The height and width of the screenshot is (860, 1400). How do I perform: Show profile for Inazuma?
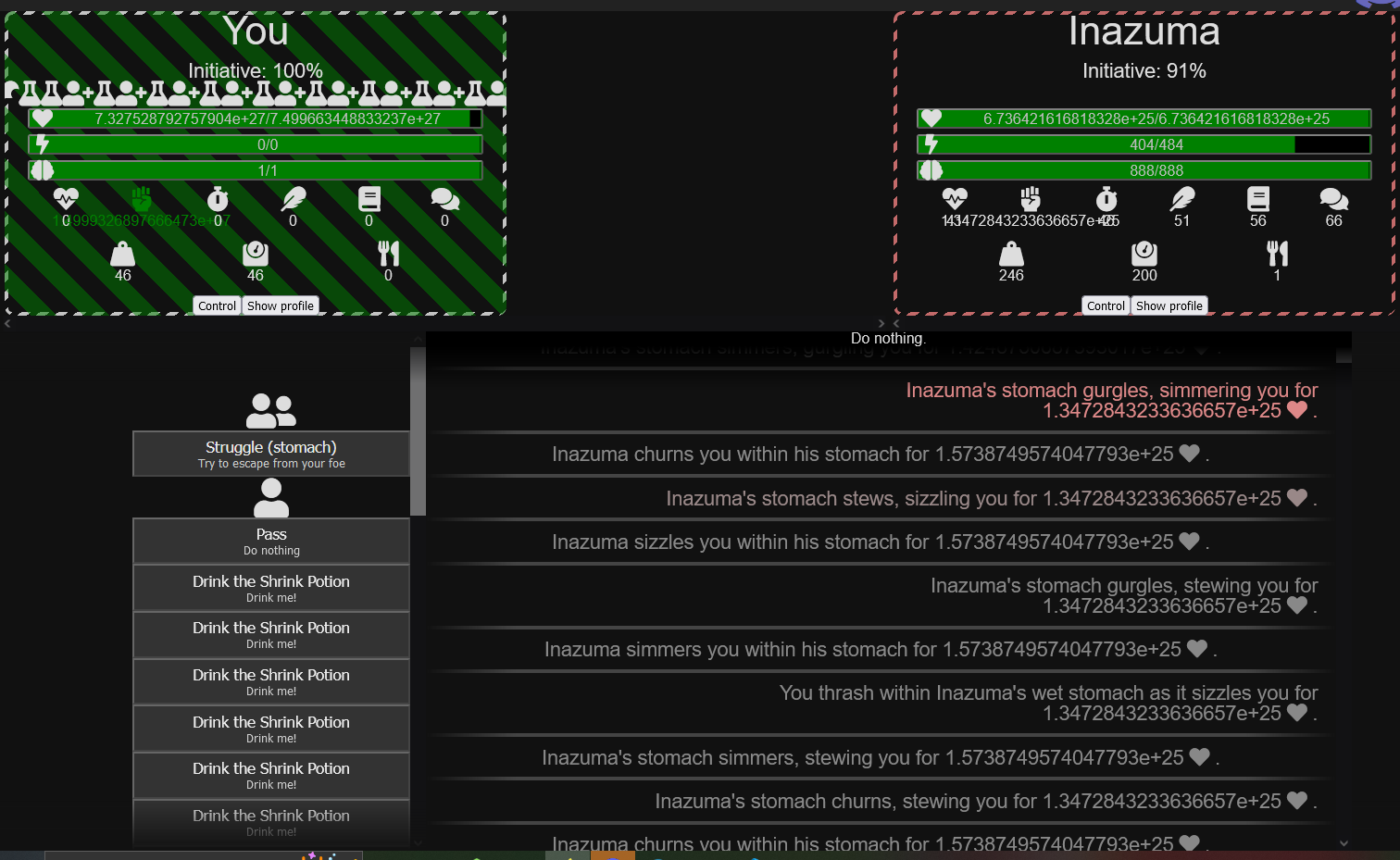coord(1169,305)
